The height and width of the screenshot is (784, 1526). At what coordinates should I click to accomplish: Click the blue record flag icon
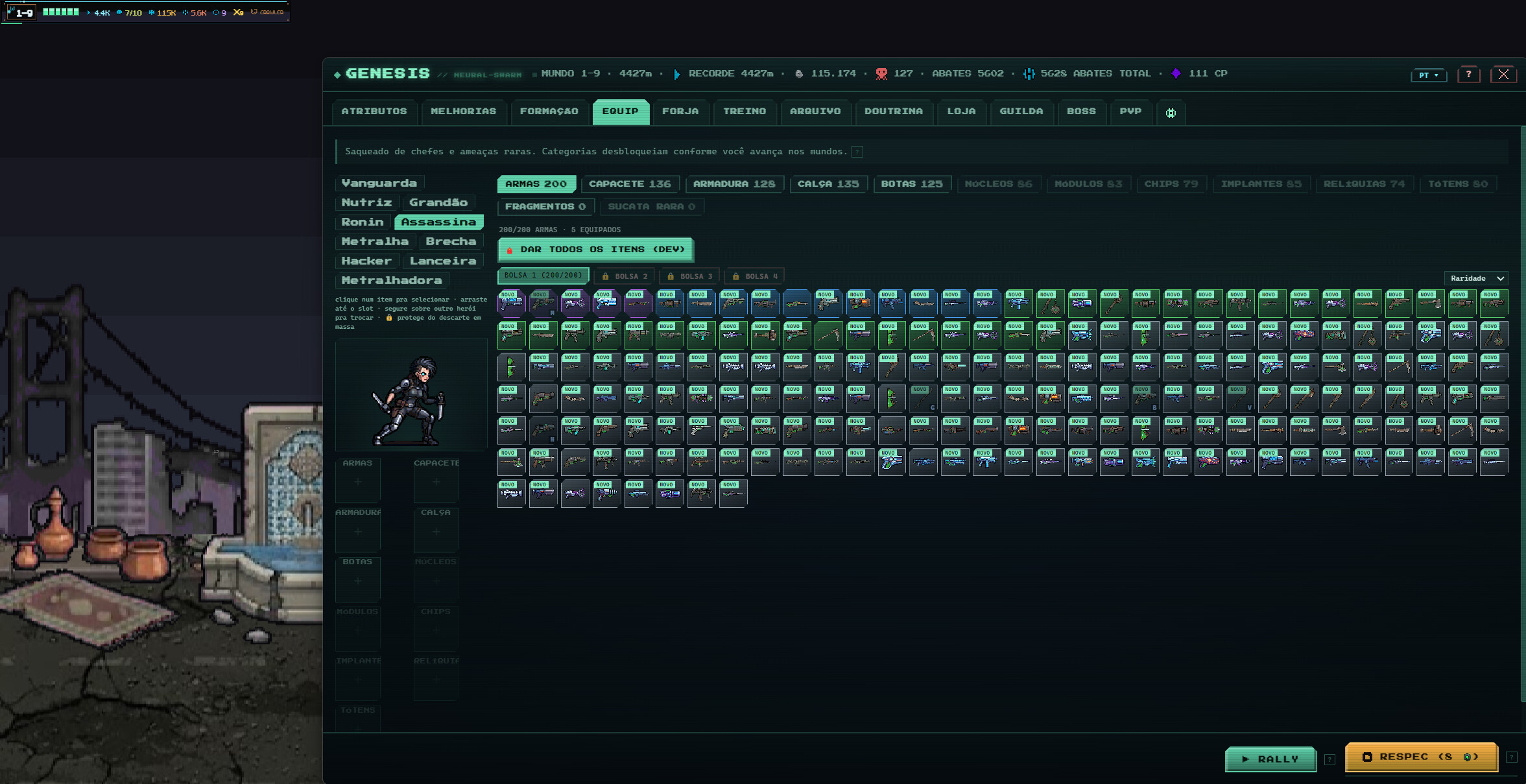[x=676, y=74]
